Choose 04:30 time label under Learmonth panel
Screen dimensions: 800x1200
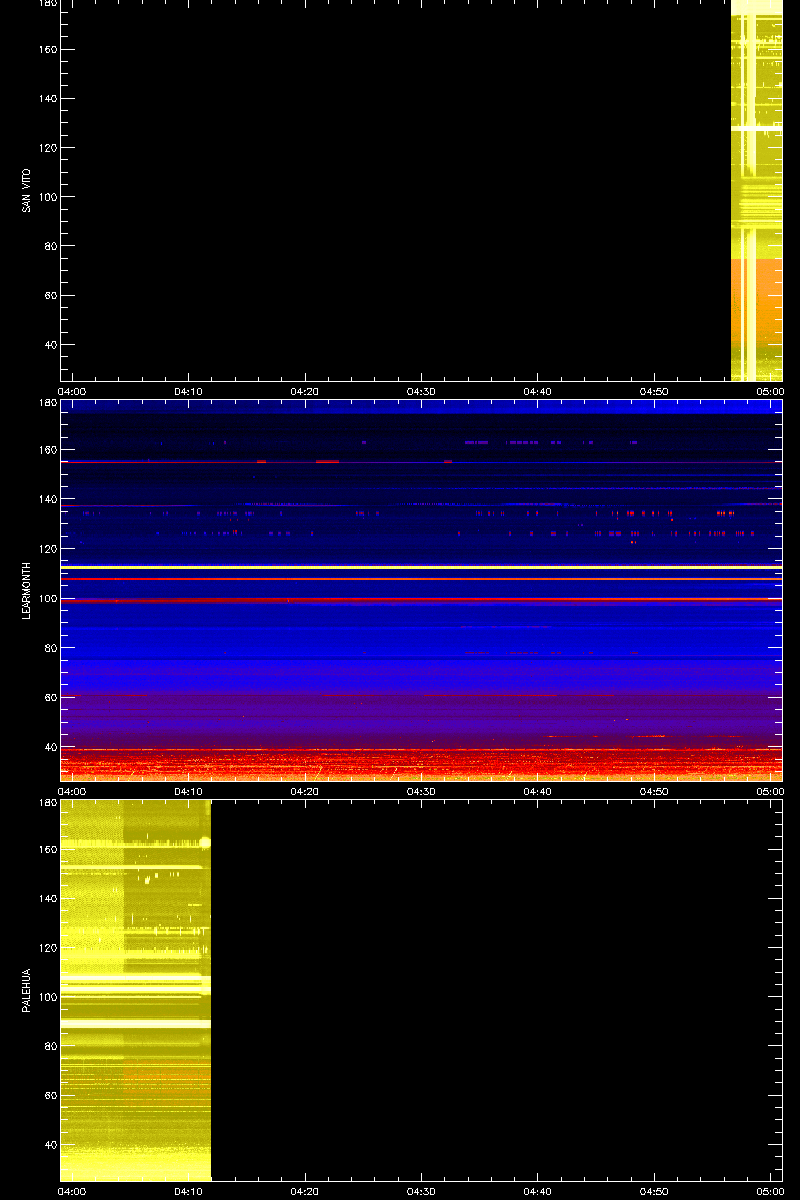tap(421, 791)
